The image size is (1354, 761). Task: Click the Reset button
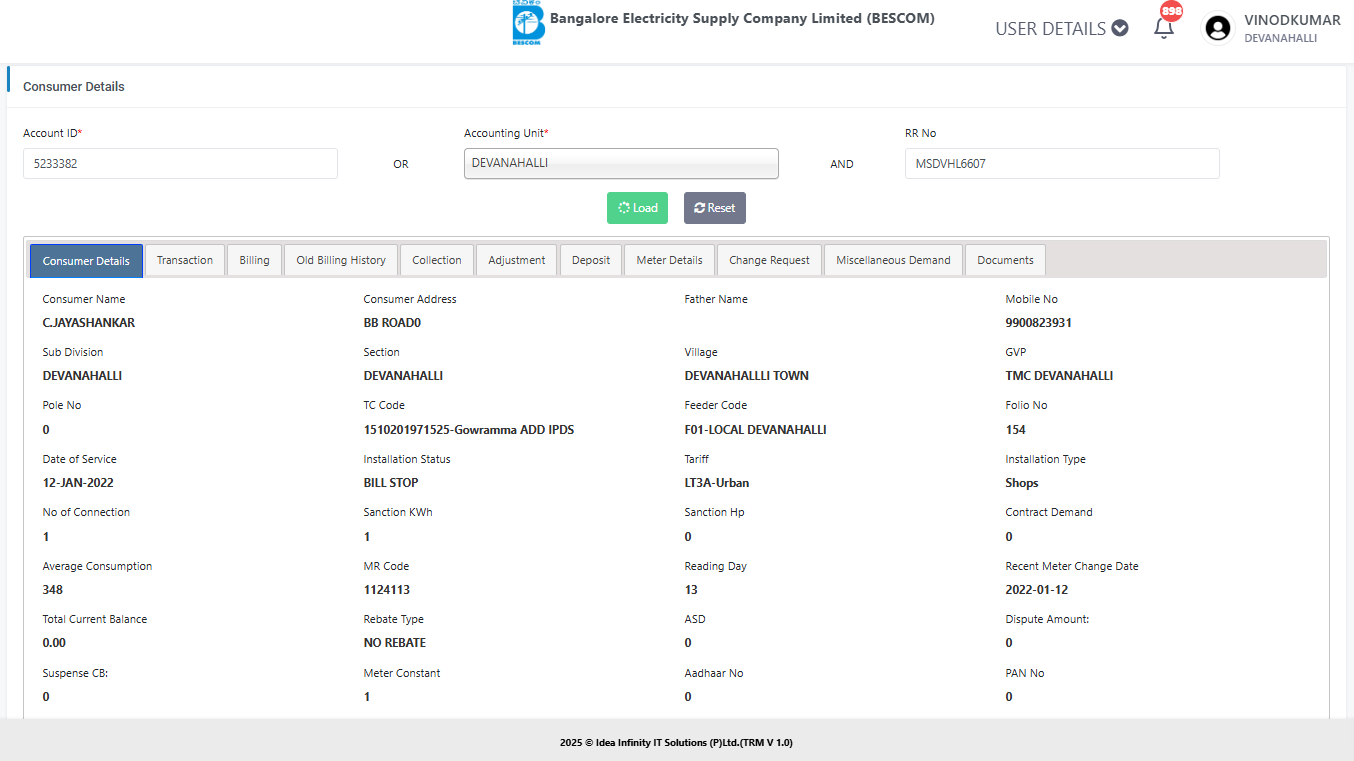click(715, 208)
